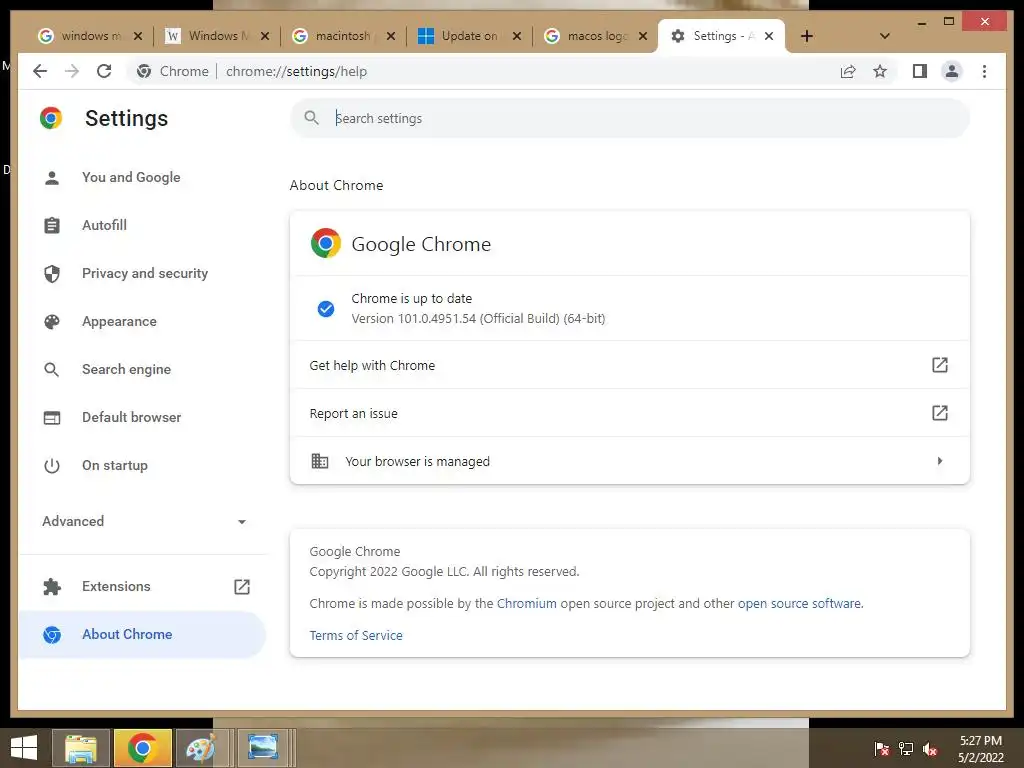1024x768 pixels.
Task: Open On startup settings
Action: (115, 466)
